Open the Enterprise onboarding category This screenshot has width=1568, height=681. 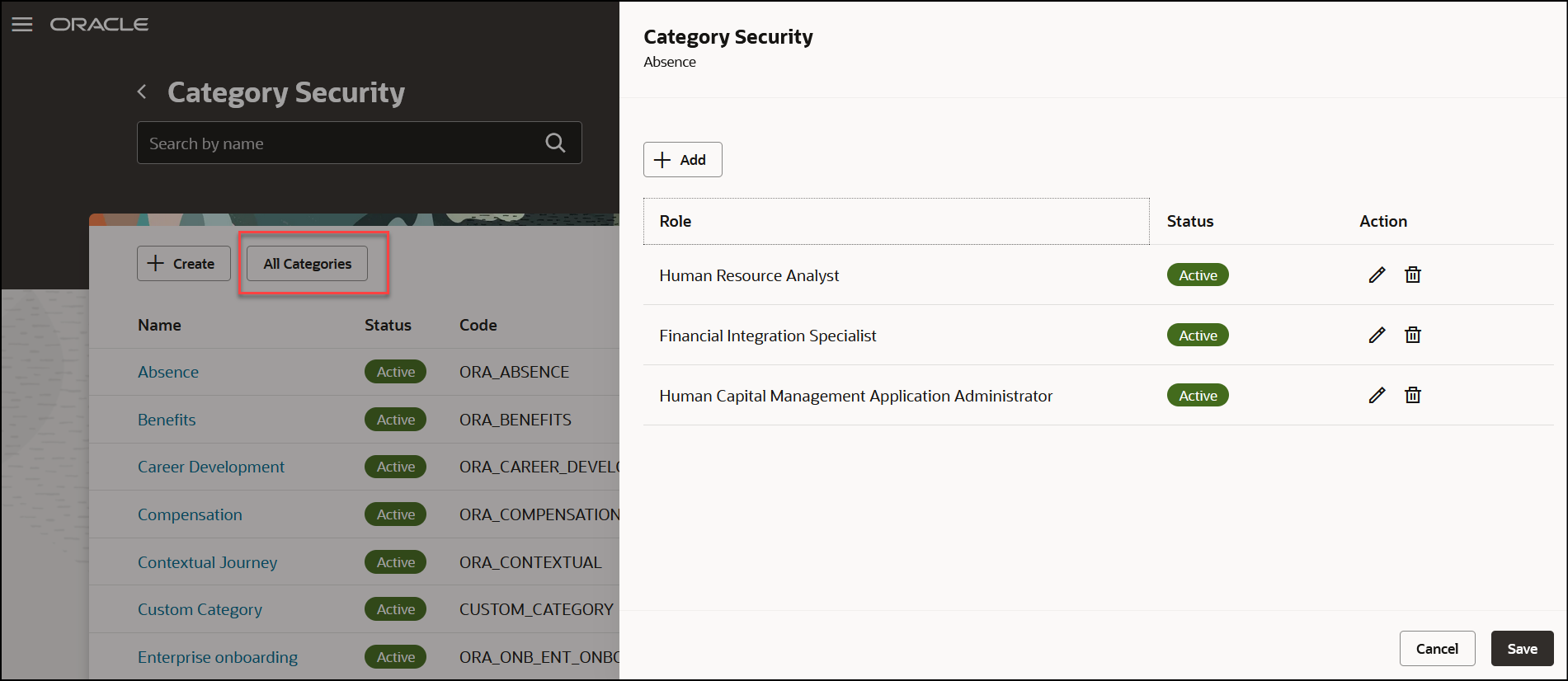point(218,657)
